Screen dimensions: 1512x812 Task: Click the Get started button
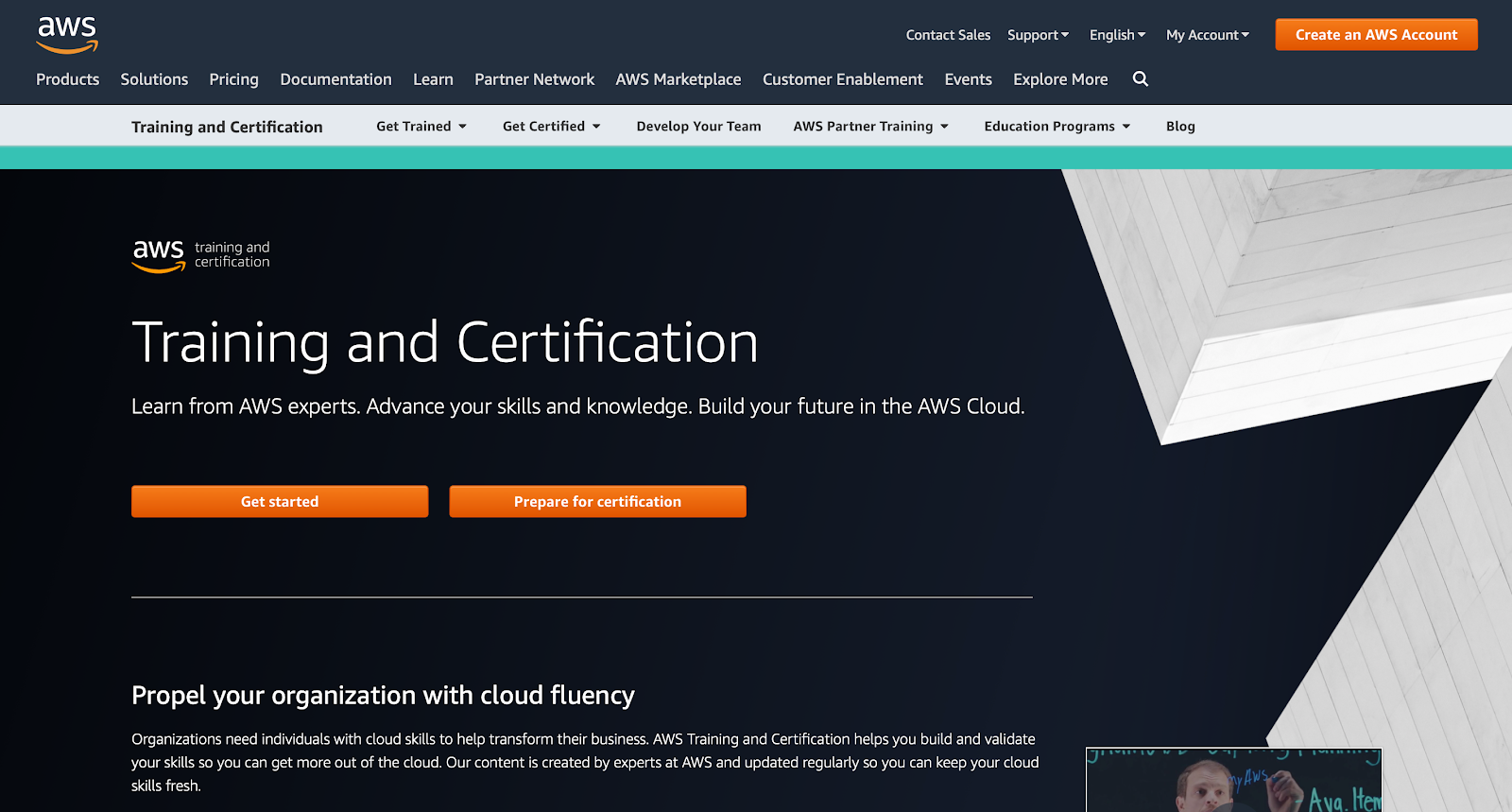[280, 502]
